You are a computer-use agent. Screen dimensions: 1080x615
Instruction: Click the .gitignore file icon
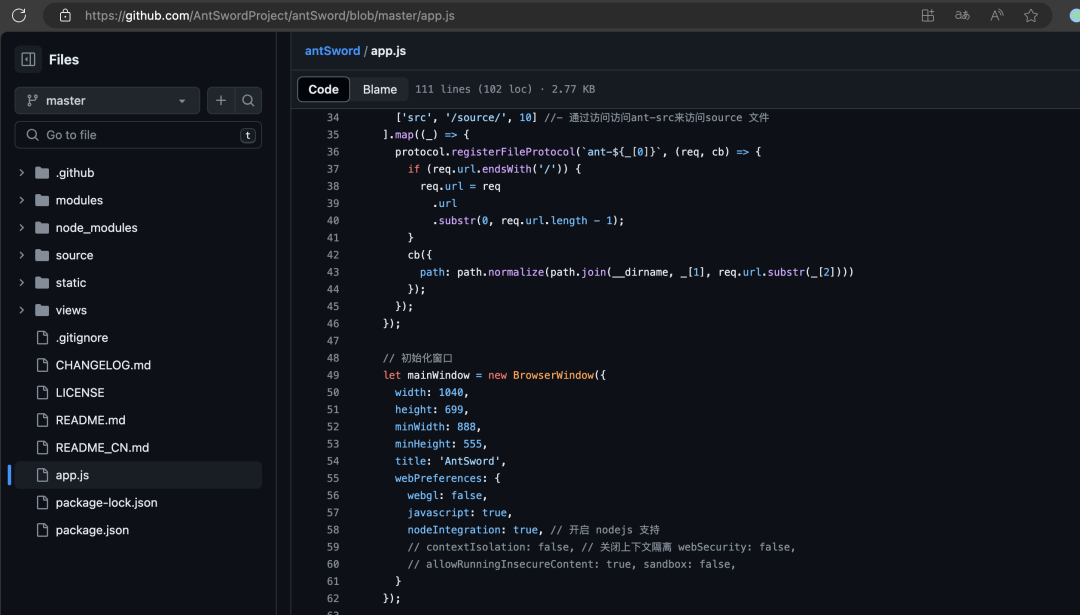click(x=43, y=337)
